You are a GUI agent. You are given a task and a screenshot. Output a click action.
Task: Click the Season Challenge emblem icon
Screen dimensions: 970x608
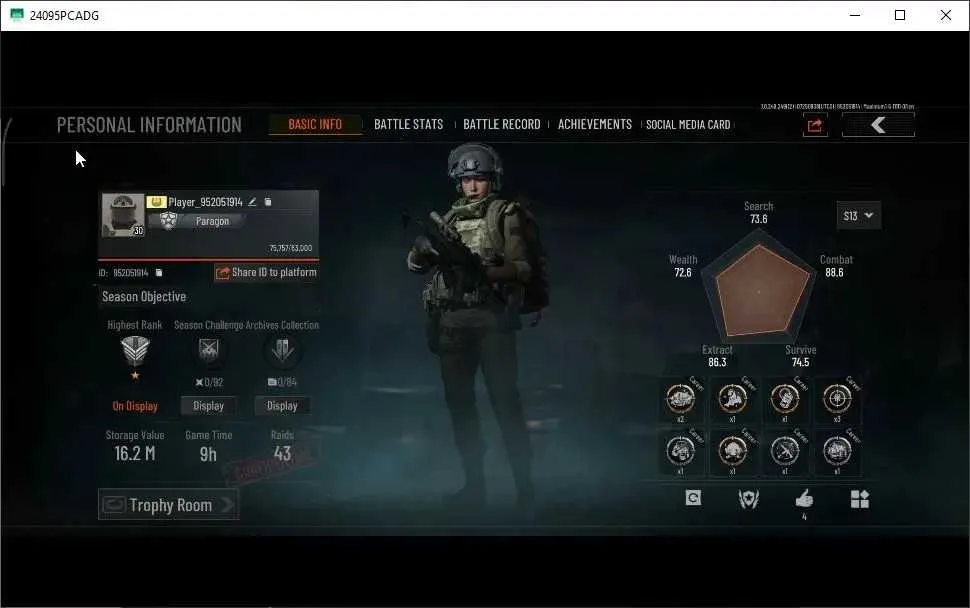point(208,351)
